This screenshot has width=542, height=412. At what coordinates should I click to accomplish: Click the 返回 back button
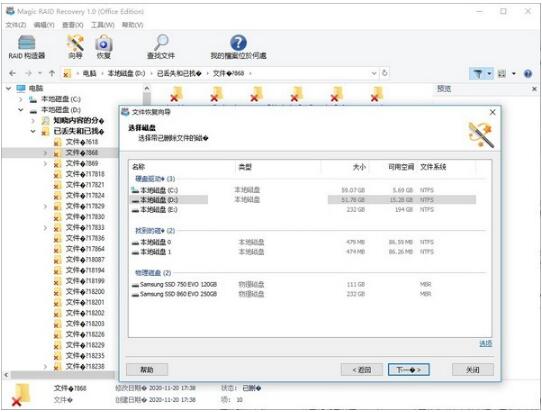(x=362, y=369)
